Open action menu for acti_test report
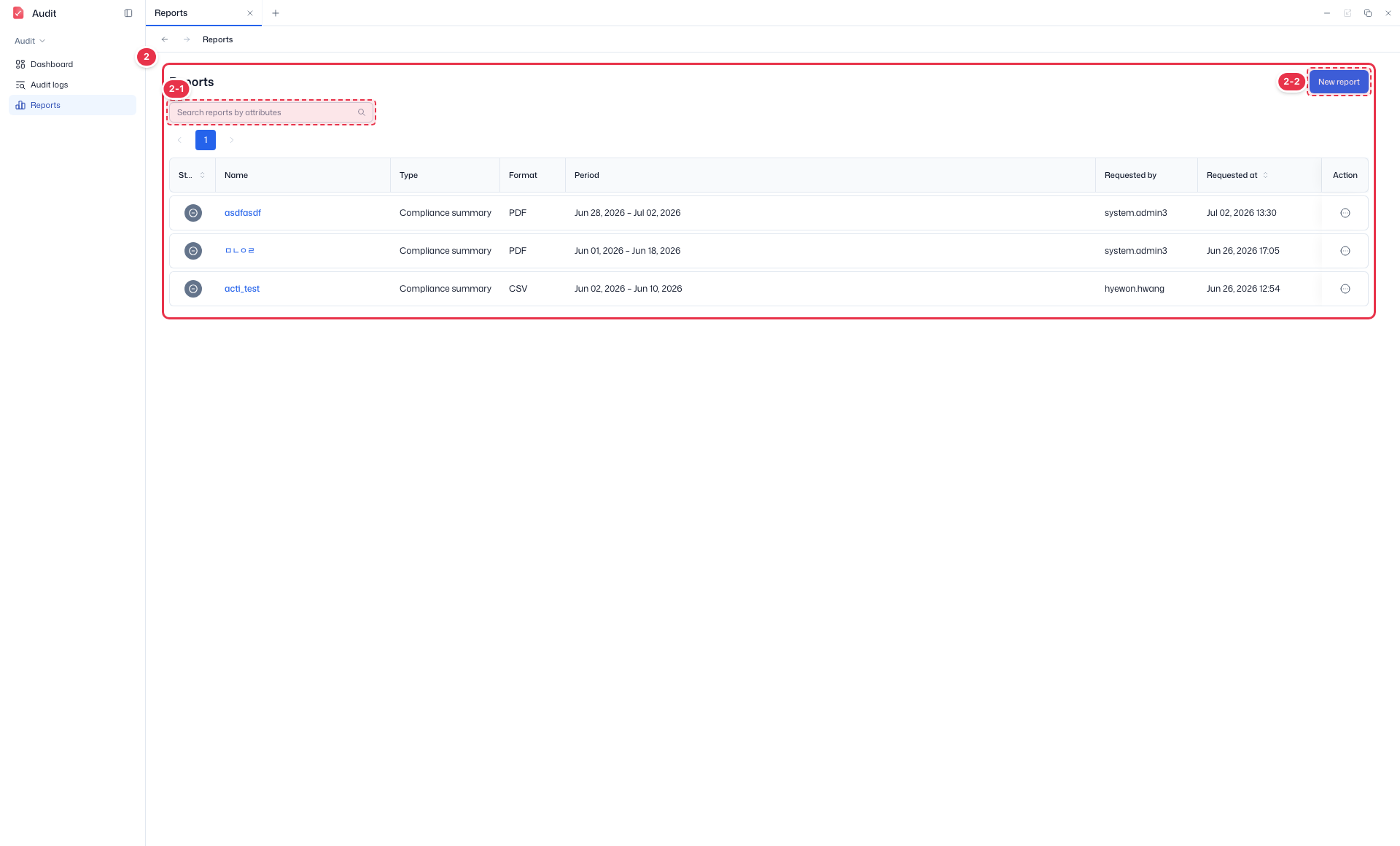 coord(1345,289)
